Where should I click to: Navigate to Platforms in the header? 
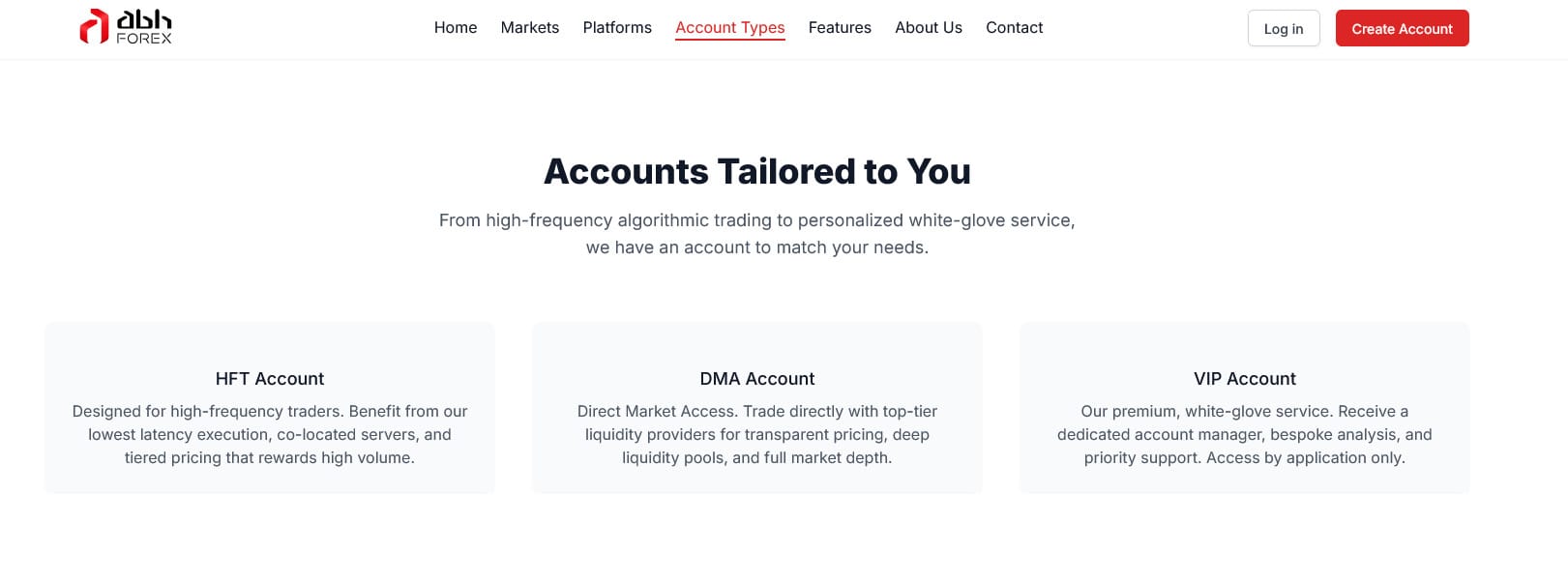coord(617,28)
